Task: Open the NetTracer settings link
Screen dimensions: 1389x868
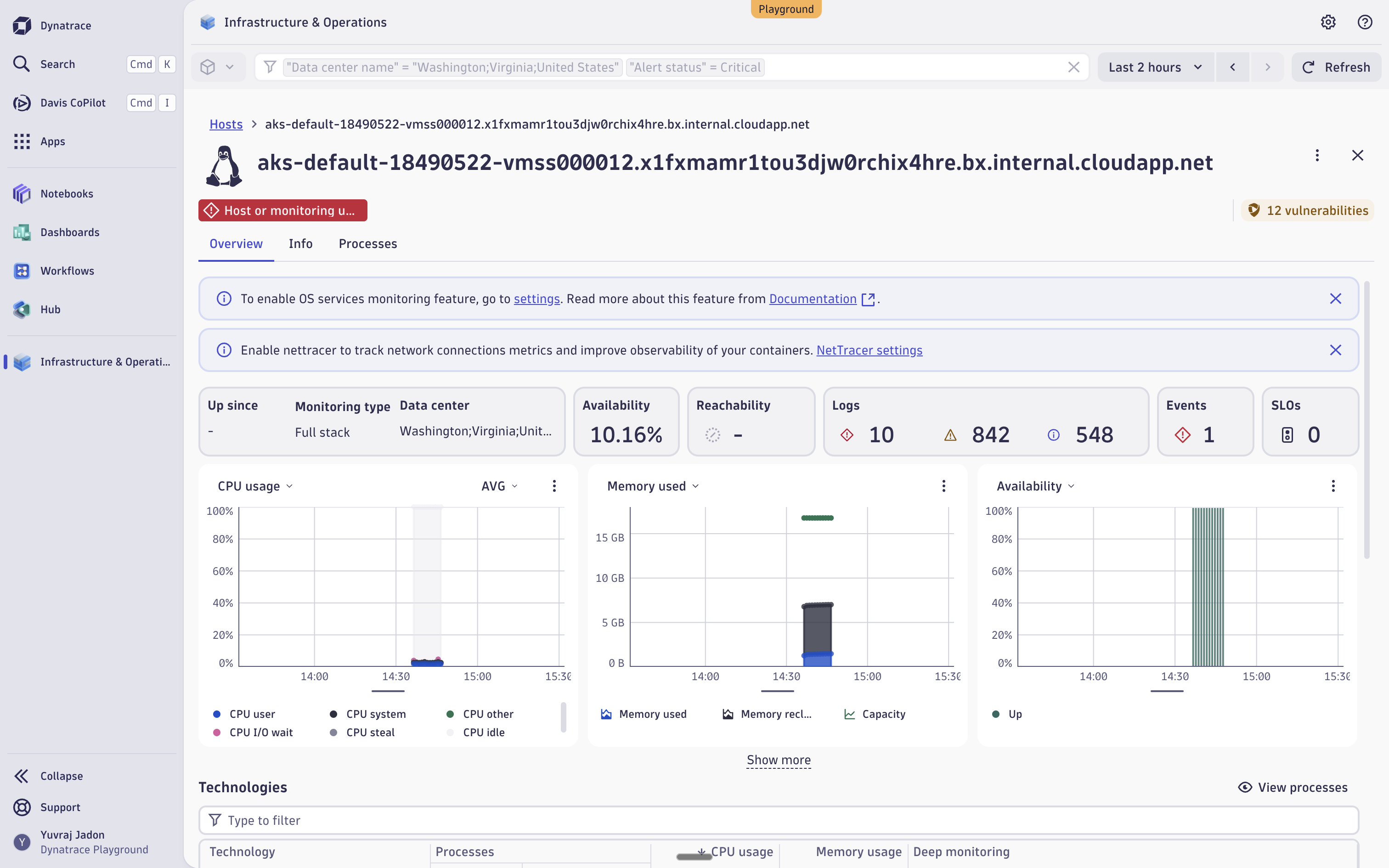Action: point(869,349)
